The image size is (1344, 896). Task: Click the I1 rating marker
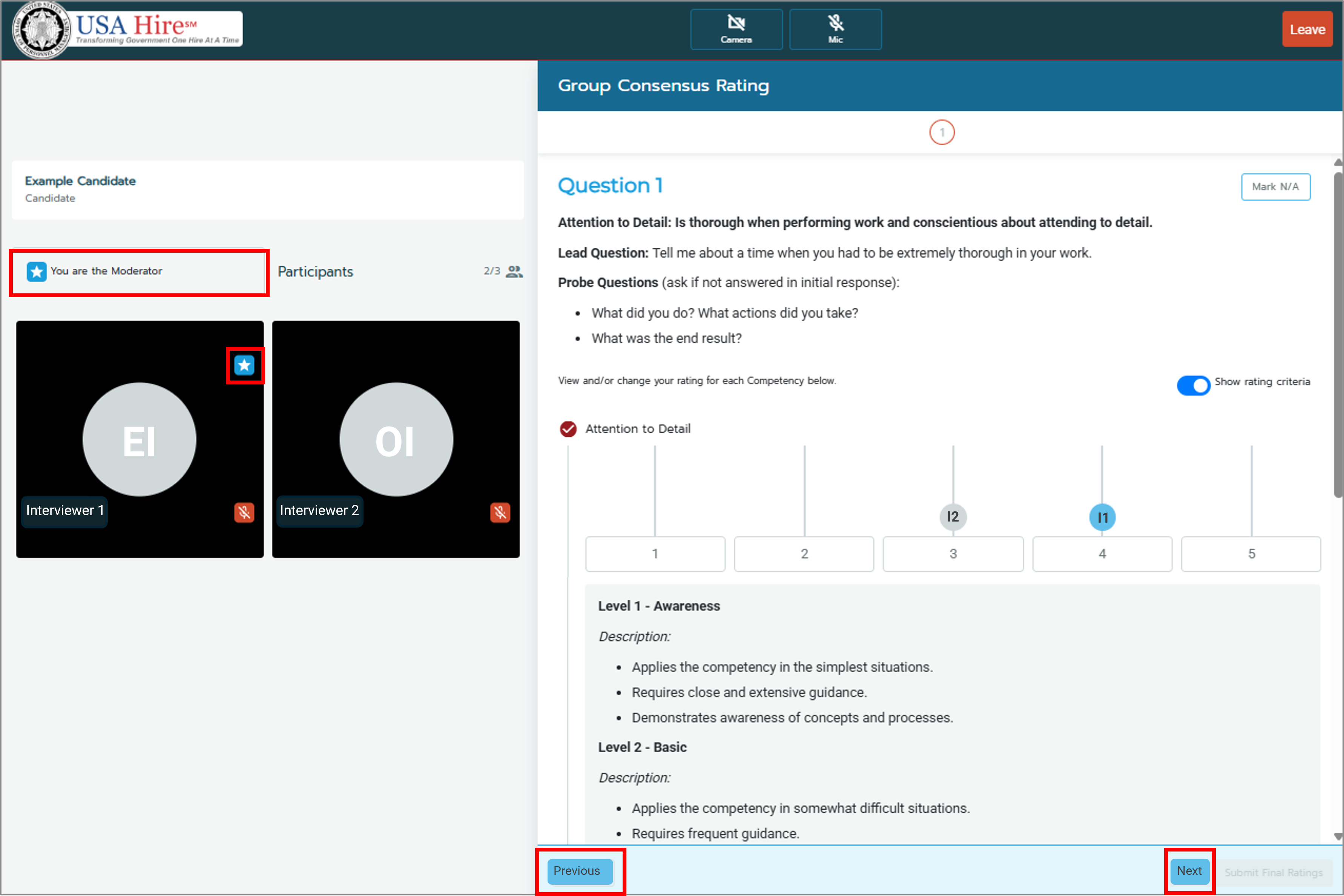pos(1102,517)
